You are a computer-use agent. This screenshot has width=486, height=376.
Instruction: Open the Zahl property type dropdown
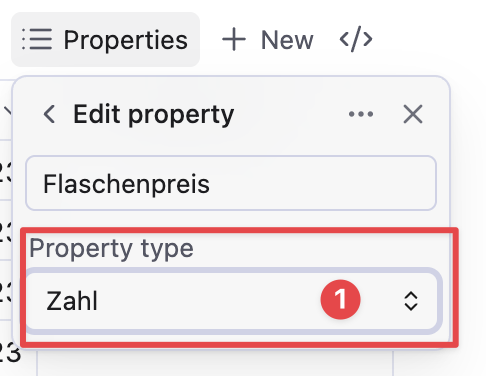(x=232, y=301)
